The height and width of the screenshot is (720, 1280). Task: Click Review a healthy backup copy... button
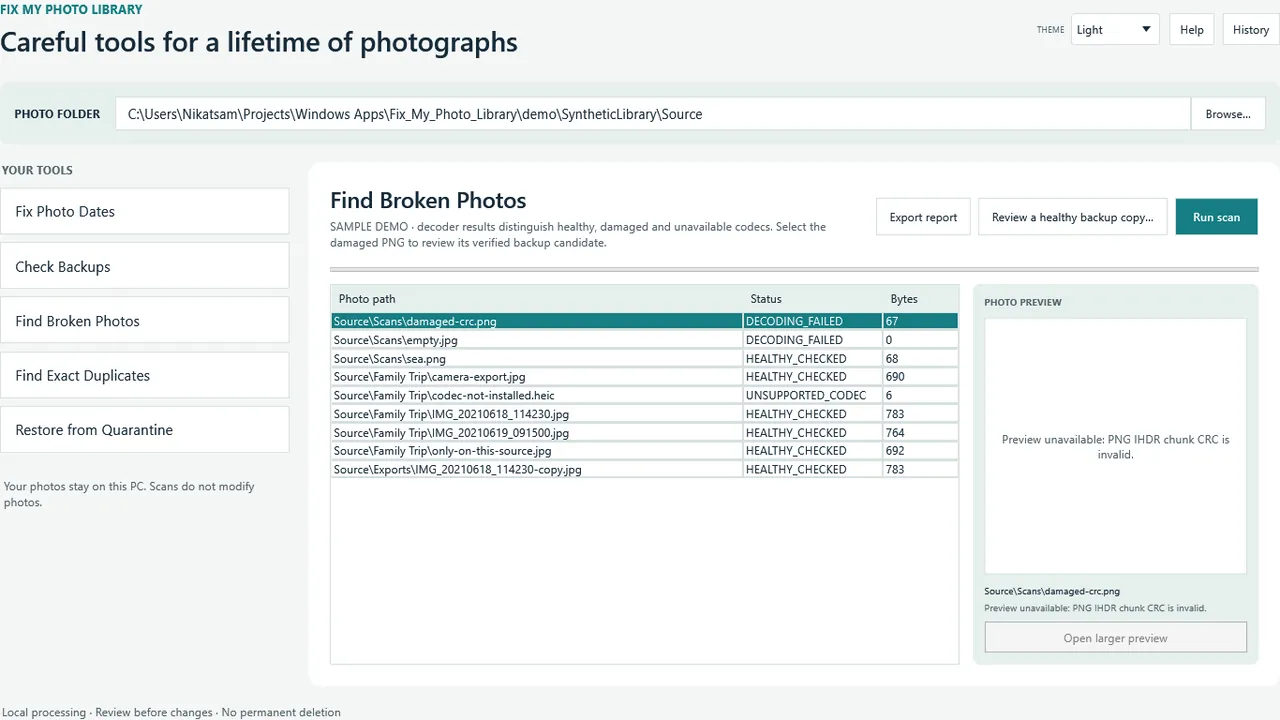(x=1072, y=217)
